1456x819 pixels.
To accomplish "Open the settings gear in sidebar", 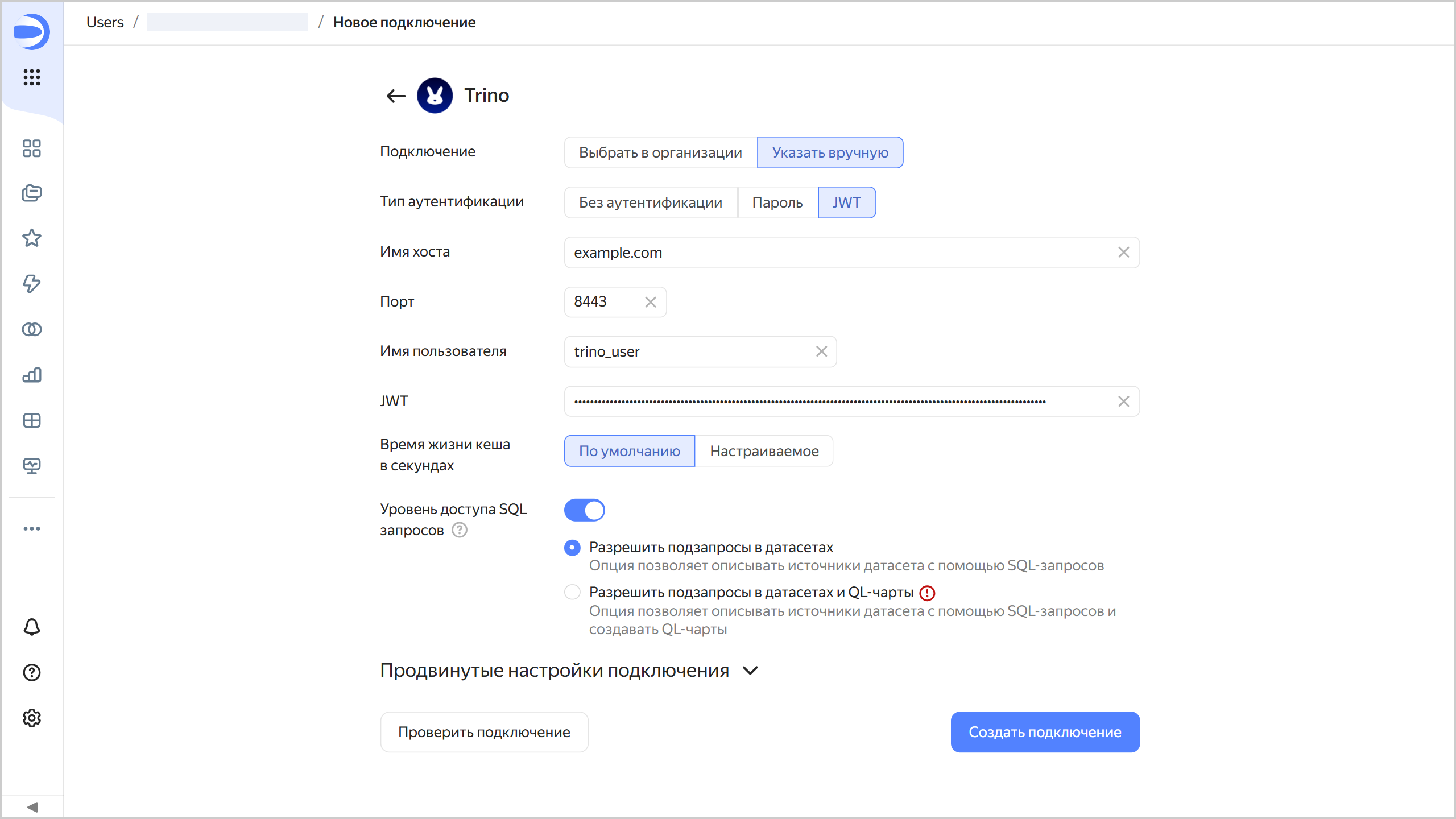I will 32,718.
